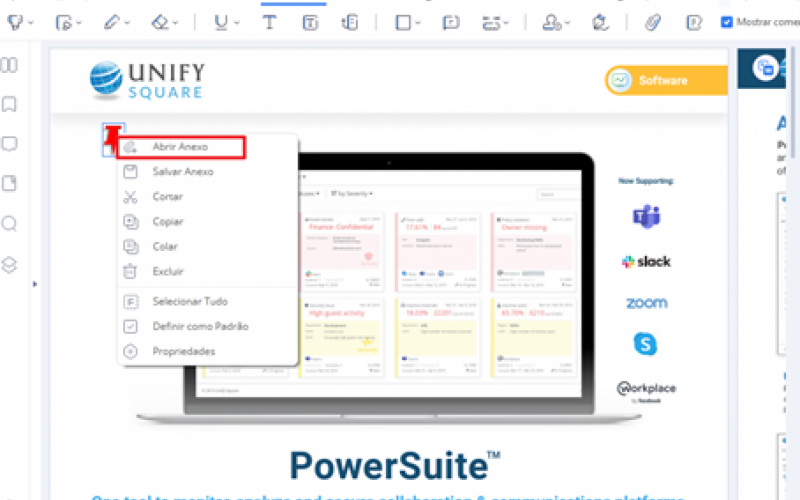Select the text callout tool
Viewport: 800px width, 500px height.
click(x=350, y=22)
